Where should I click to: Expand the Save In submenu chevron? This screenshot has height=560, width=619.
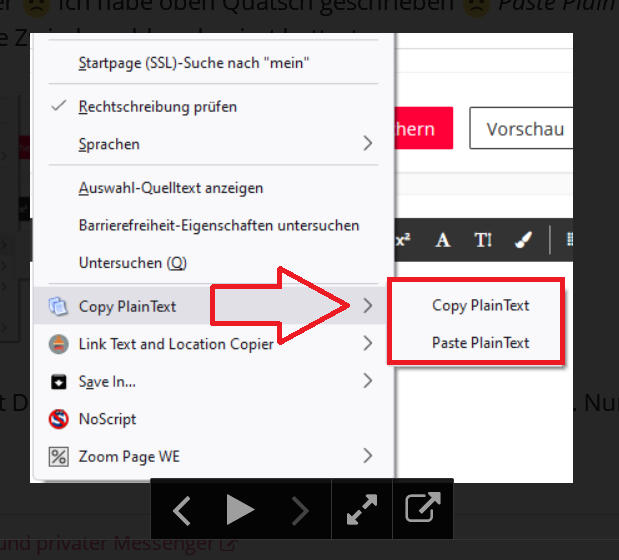tap(368, 381)
